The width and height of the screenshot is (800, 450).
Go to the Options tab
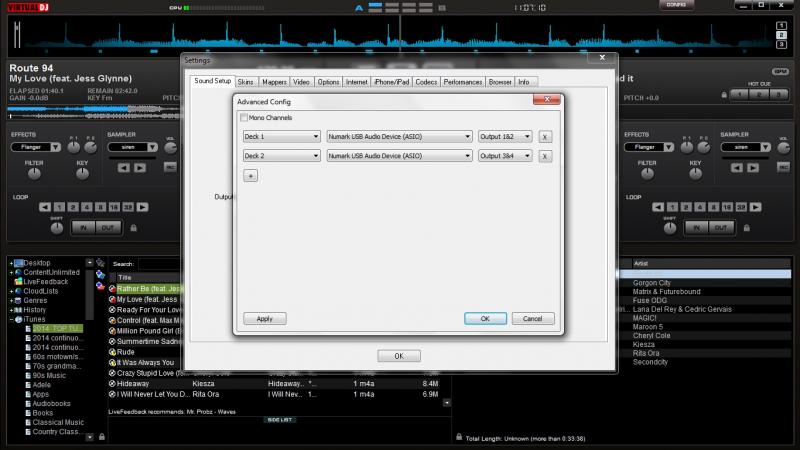[x=328, y=82]
